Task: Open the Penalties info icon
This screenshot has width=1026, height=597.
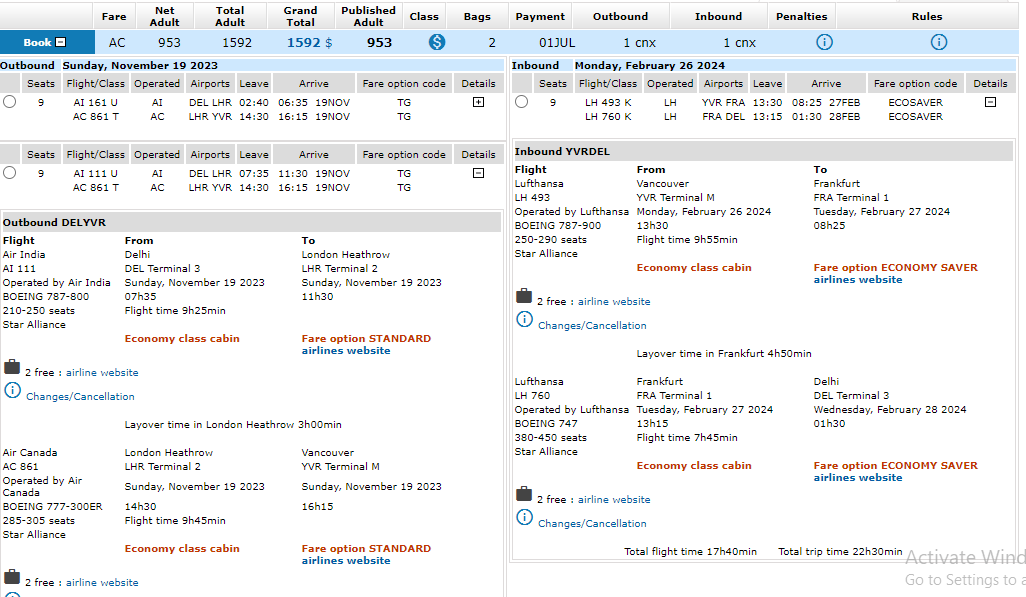Action: pyautogui.click(x=824, y=42)
